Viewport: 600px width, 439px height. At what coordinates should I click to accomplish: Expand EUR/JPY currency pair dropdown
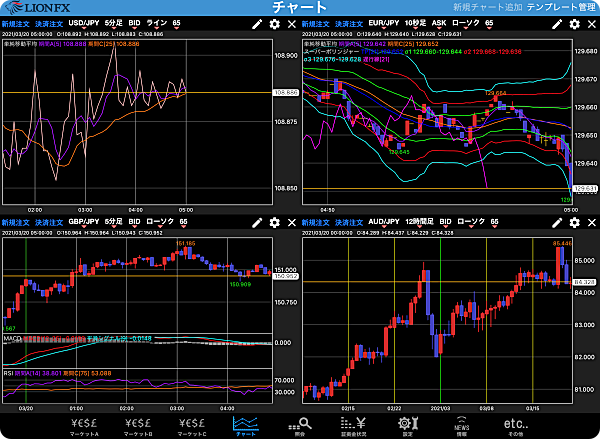[x=384, y=24]
